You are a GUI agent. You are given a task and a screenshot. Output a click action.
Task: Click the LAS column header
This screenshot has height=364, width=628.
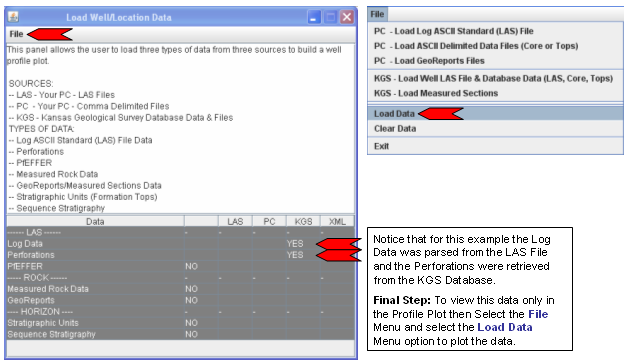tap(235, 221)
